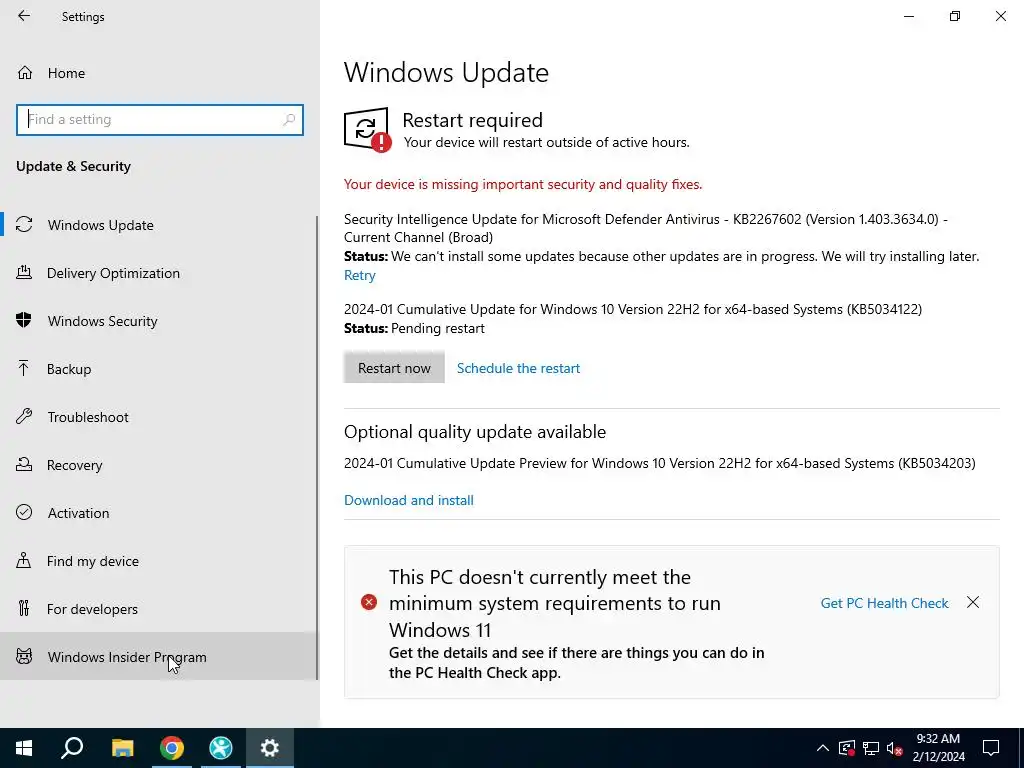The width and height of the screenshot is (1024, 768).
Task: Click the Backup arrow icon
Action: [x=24, y=368]
